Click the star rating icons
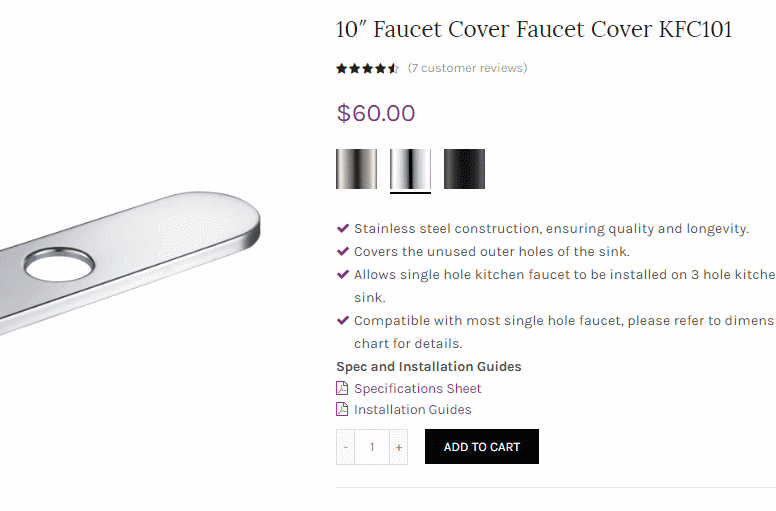The height and width of the screenshot is (511, 776). pyautogui.click(x=367, y=69)
